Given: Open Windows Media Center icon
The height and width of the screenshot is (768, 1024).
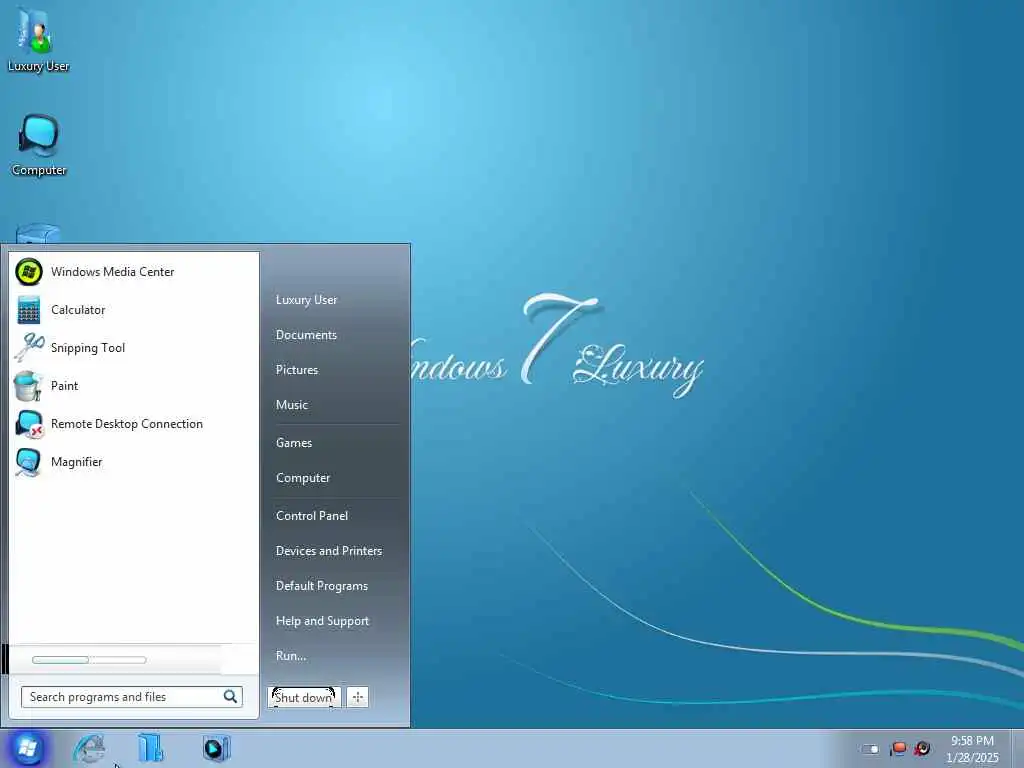Looking at the screenshot, I should 29,272.
